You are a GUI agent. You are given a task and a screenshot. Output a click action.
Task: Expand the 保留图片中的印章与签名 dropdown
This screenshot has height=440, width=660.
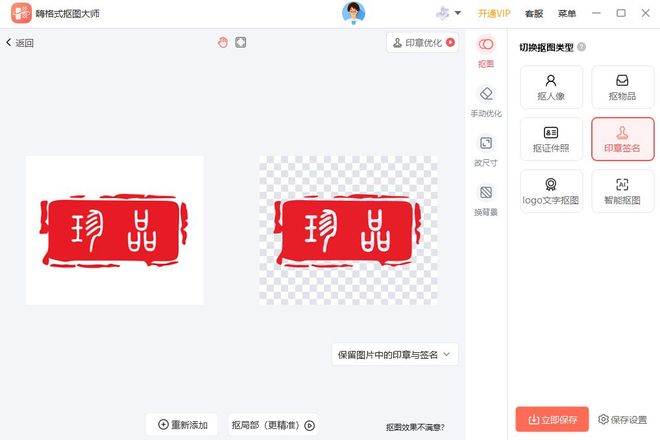395,354
